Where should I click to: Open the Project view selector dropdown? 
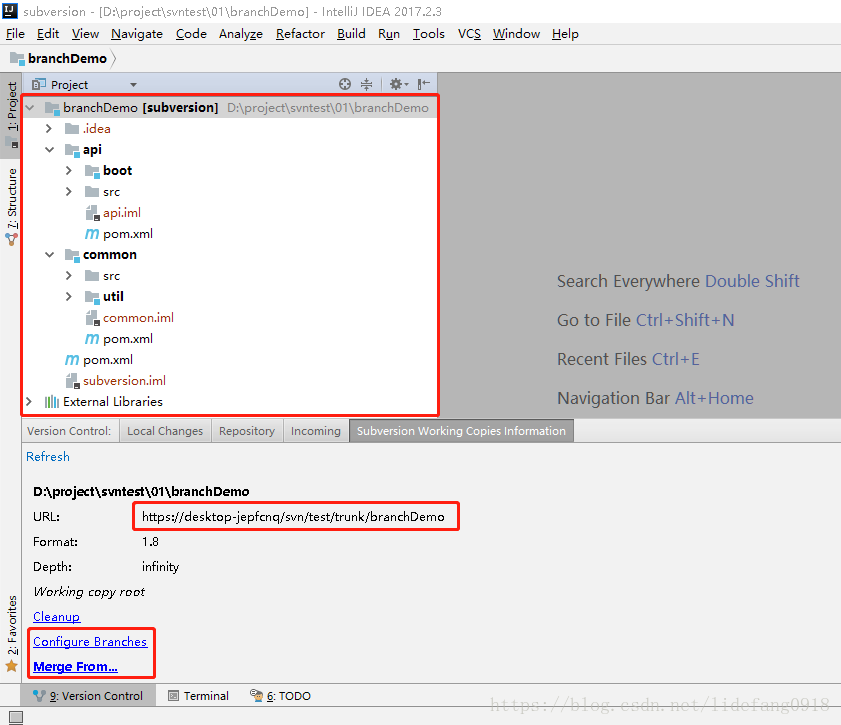(134, 85)
